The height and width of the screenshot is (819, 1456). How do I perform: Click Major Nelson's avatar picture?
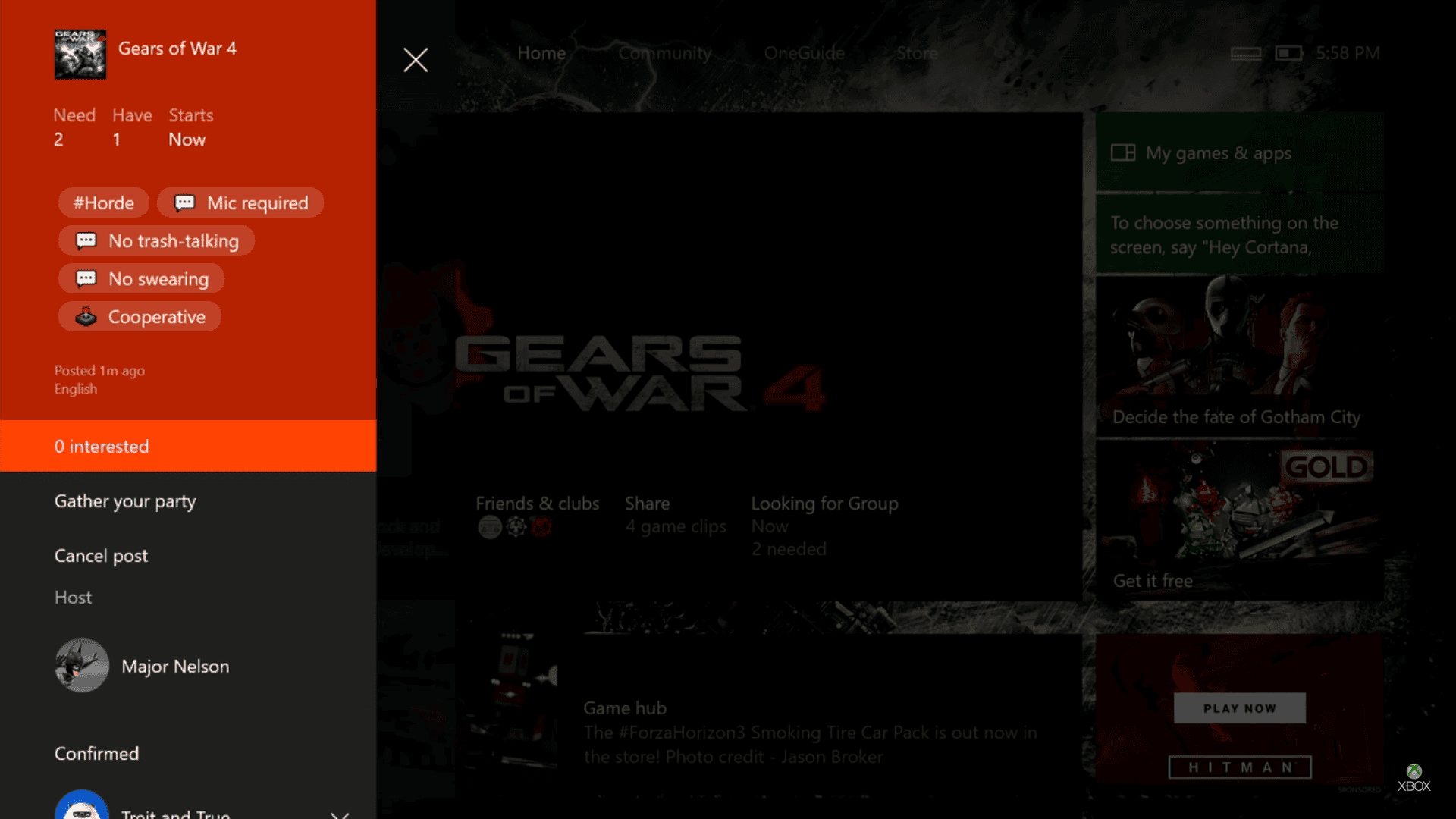coord(82,665)
